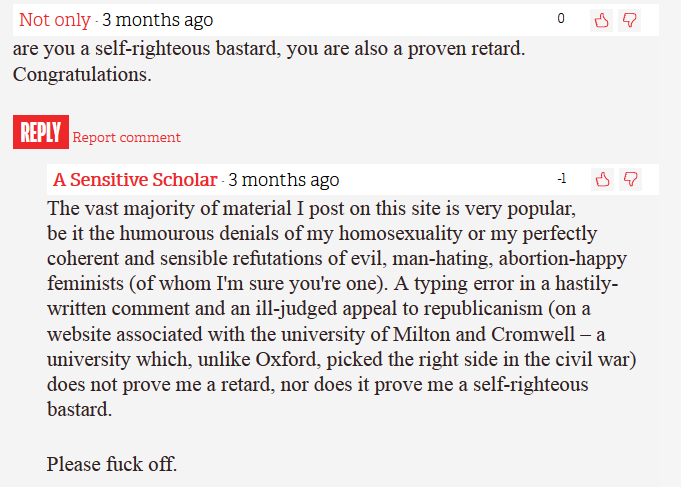The width and height of the screenshot is (683, 487).
Task: Click the timestamp beside A Sensitive Scholar
Action: tap(284, 179)
